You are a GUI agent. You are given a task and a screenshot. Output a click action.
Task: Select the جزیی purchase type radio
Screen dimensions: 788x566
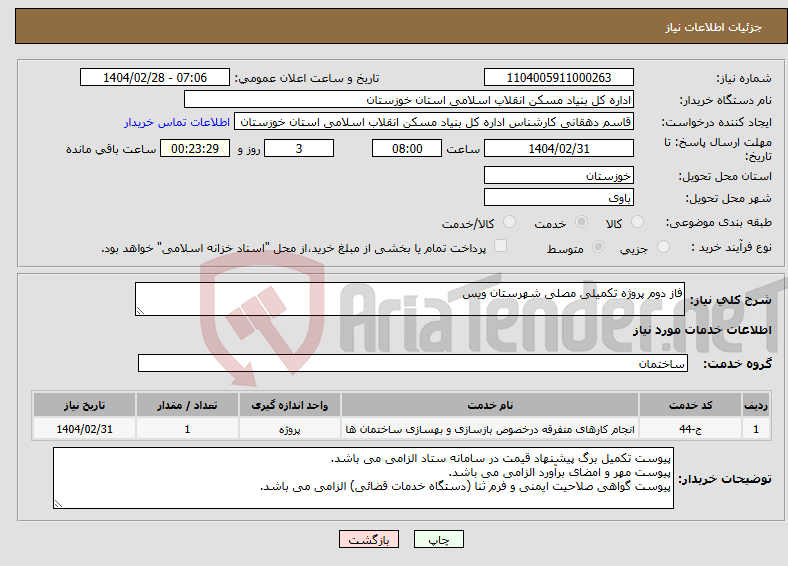click(663, 246)
